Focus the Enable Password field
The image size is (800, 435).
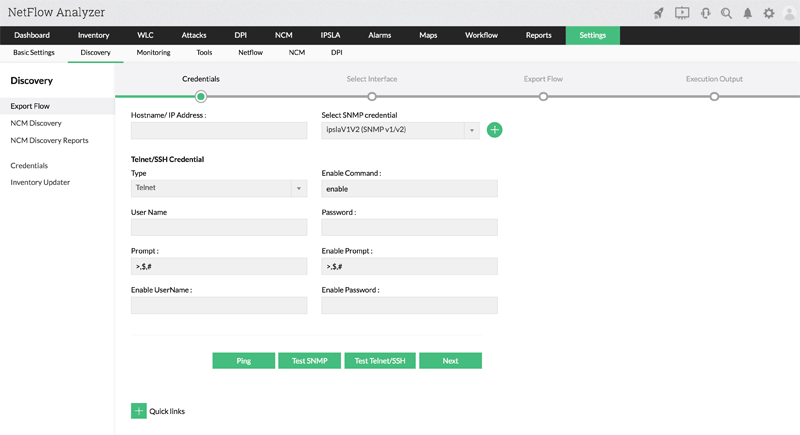[x=409, y=305]
